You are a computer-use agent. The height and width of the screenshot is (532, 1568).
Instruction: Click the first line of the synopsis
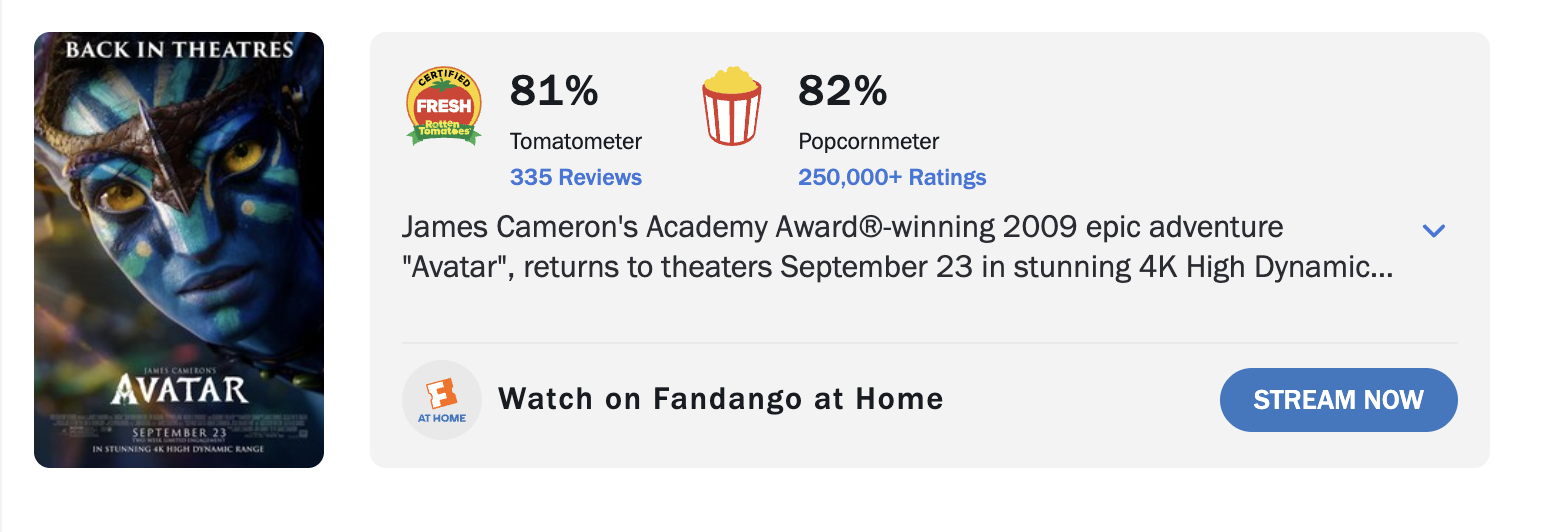tap(842, 227)
